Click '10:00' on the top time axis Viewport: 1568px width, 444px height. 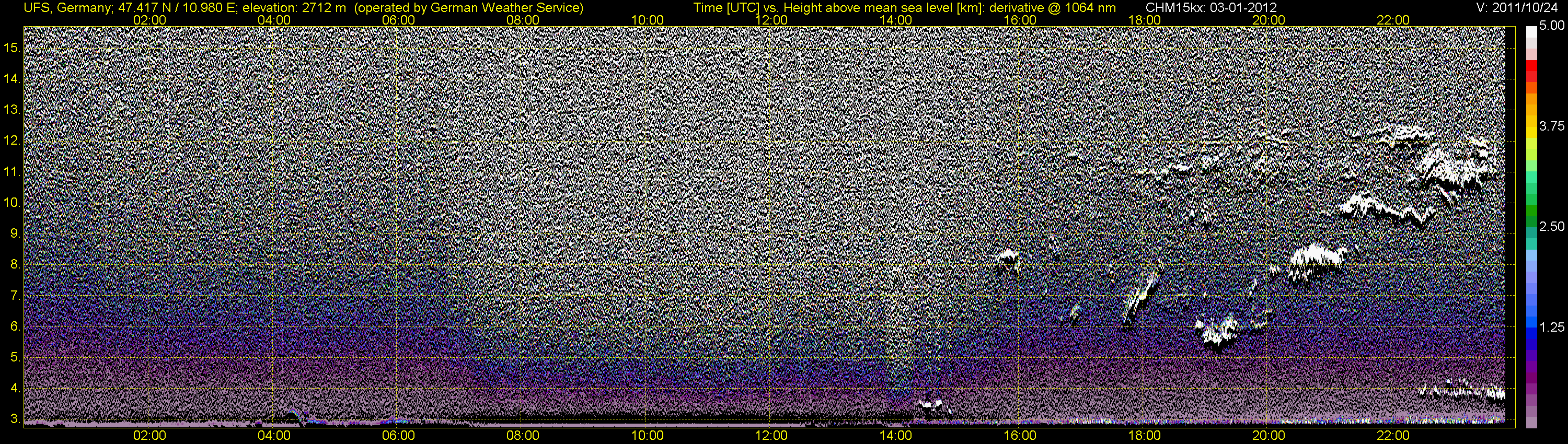click(647, 20)
